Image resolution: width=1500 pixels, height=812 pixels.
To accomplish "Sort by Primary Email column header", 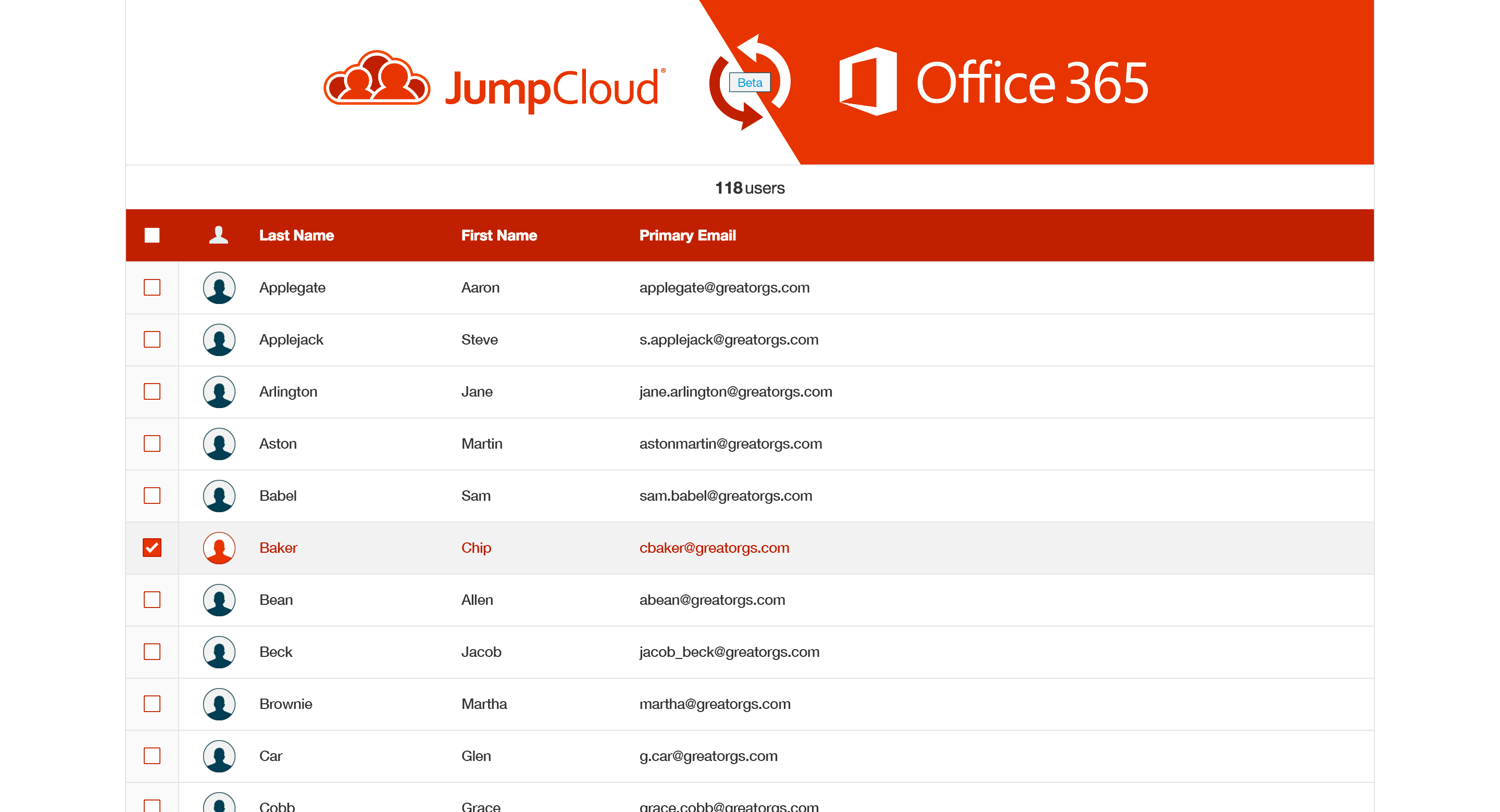I will (687, 235).
